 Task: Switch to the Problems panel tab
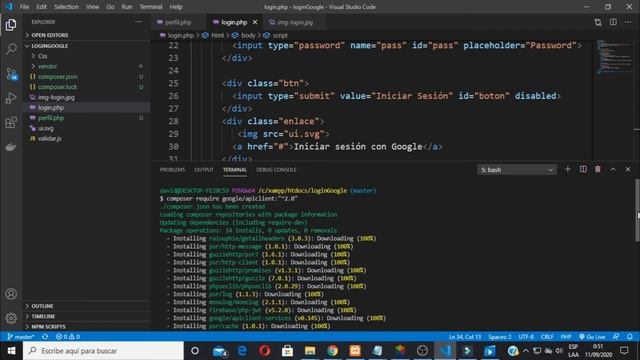tap(172, 170)
